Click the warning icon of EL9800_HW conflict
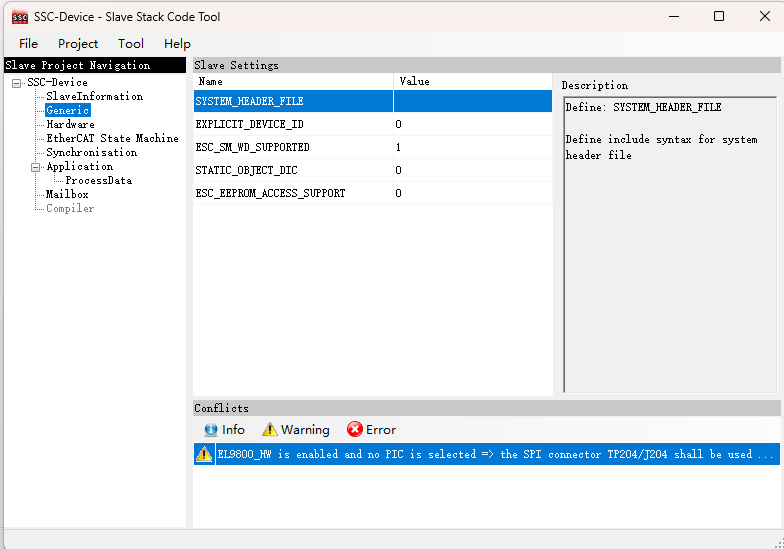The image size is (784, 549). (x=204, y=454)
